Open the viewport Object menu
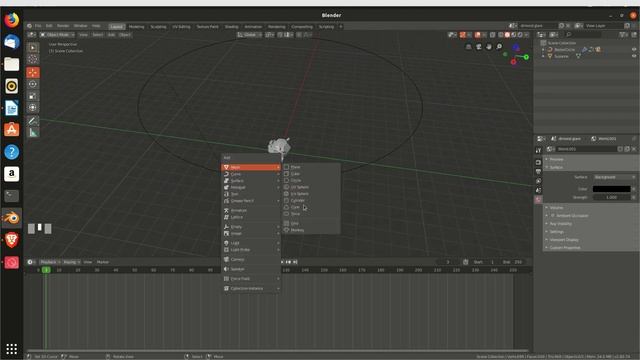This screenshot has height=360, width=640. point(124,35)
